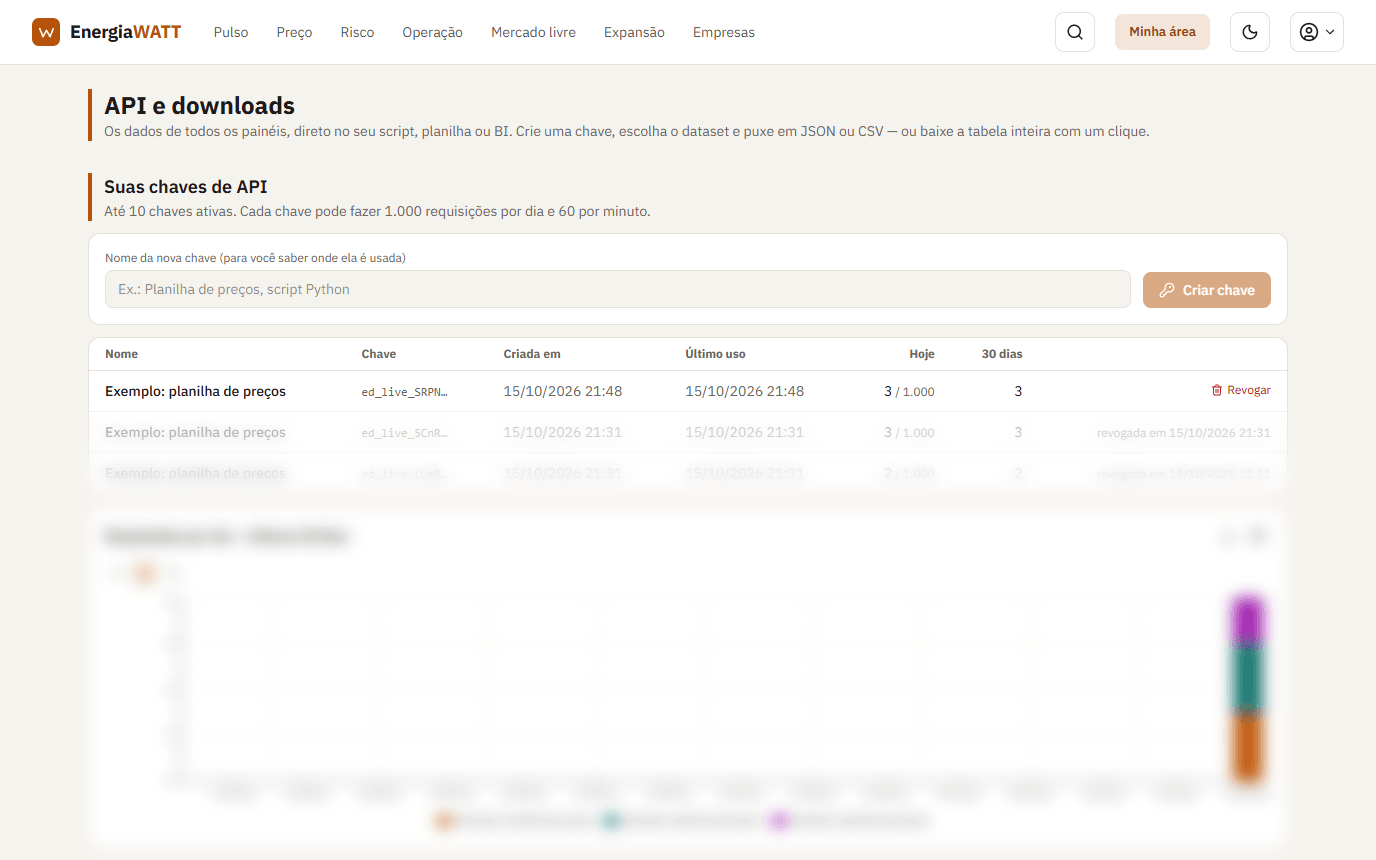This screenshot has width=1376, height=860.
Task: Click the key text ed_live_SRPN…
Action: tap(405, 392)
